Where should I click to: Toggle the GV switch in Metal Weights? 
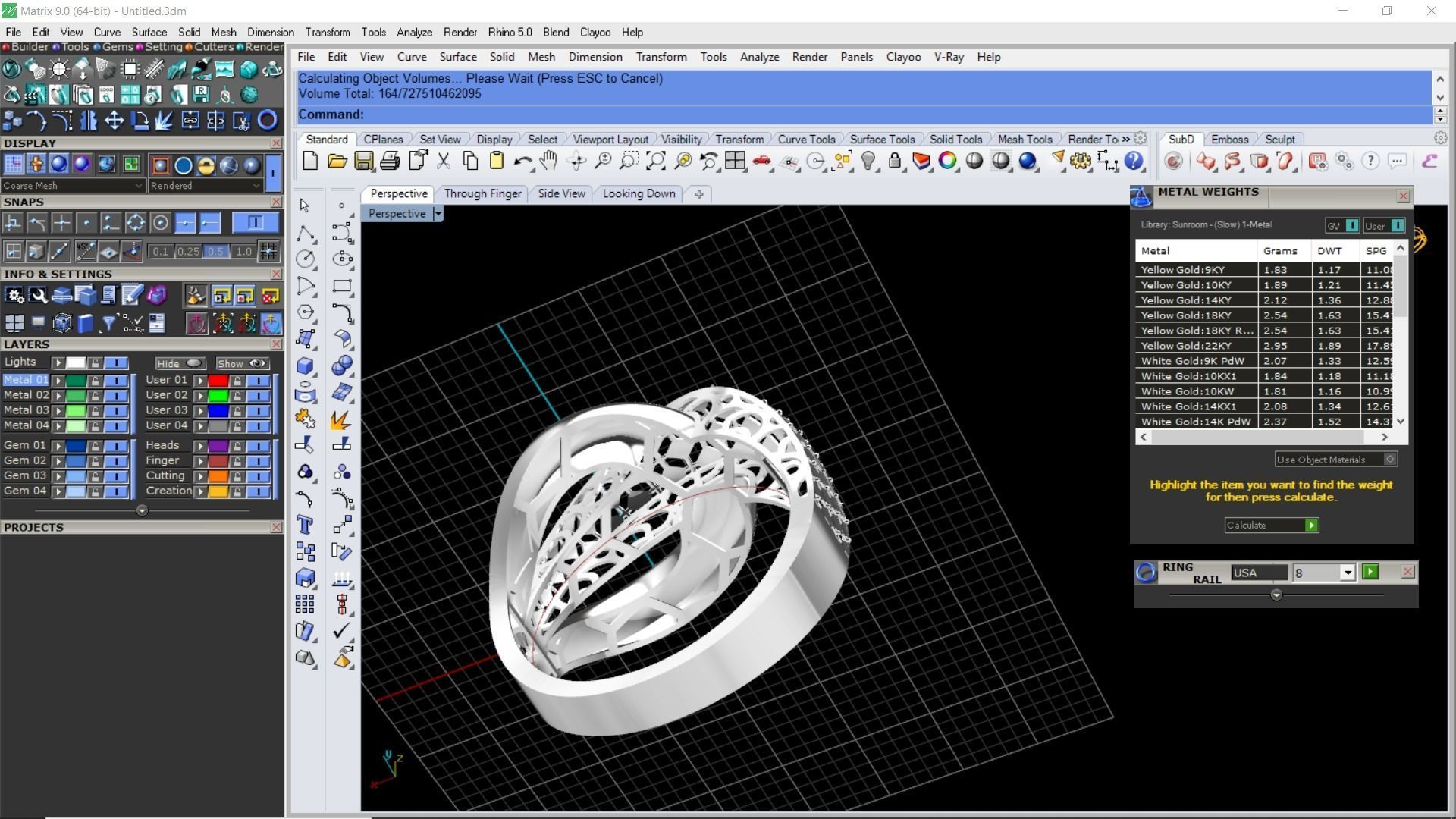(1343, 226)
